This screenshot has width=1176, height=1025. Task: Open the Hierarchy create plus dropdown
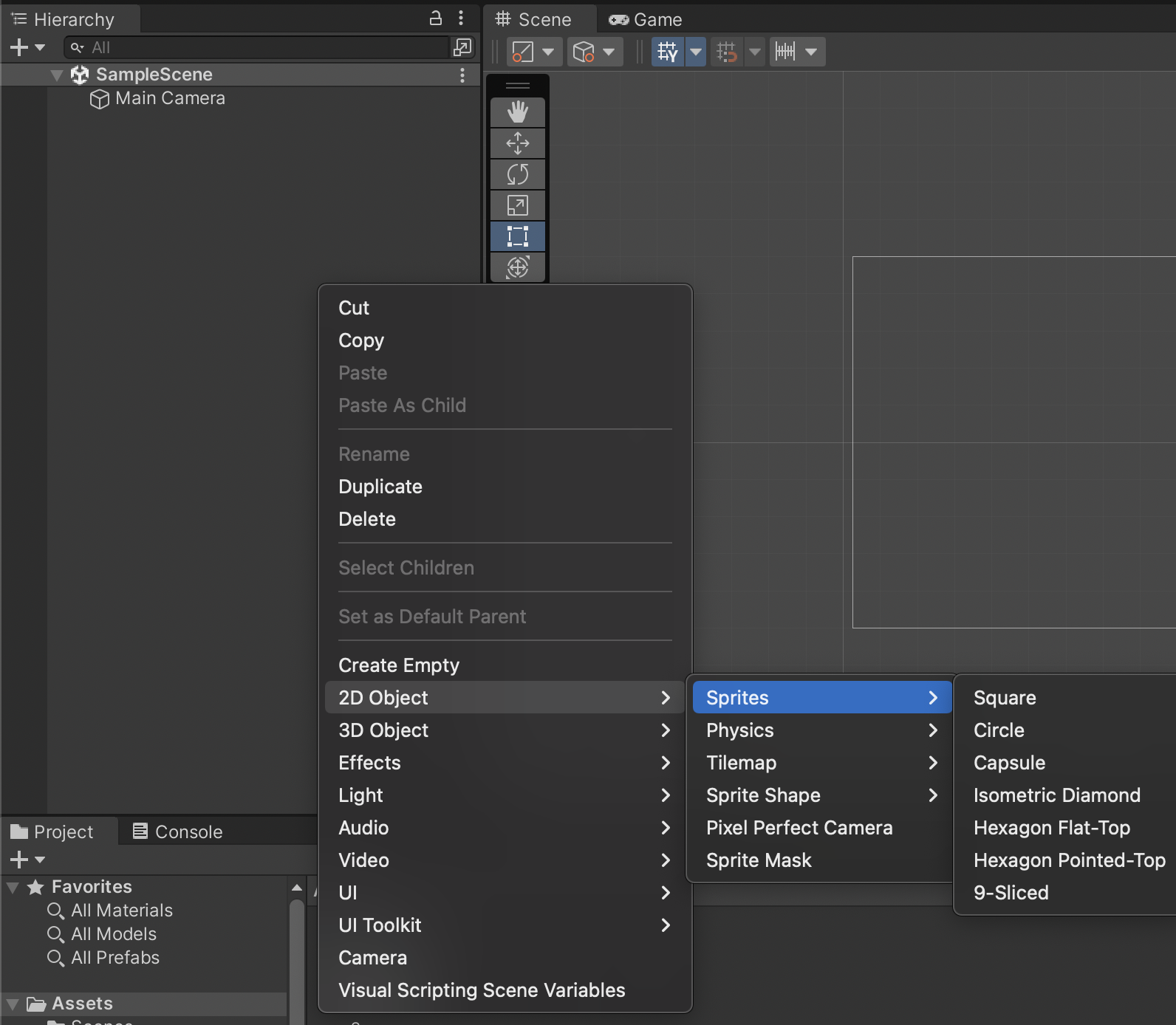click(x=27, y=48)
